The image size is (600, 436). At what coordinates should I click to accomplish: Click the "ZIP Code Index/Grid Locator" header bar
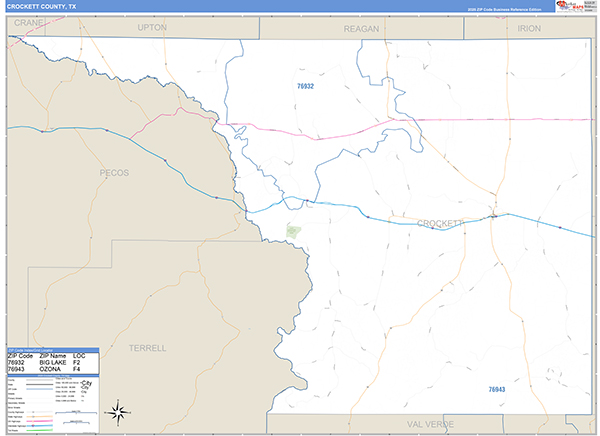[53, 350]
